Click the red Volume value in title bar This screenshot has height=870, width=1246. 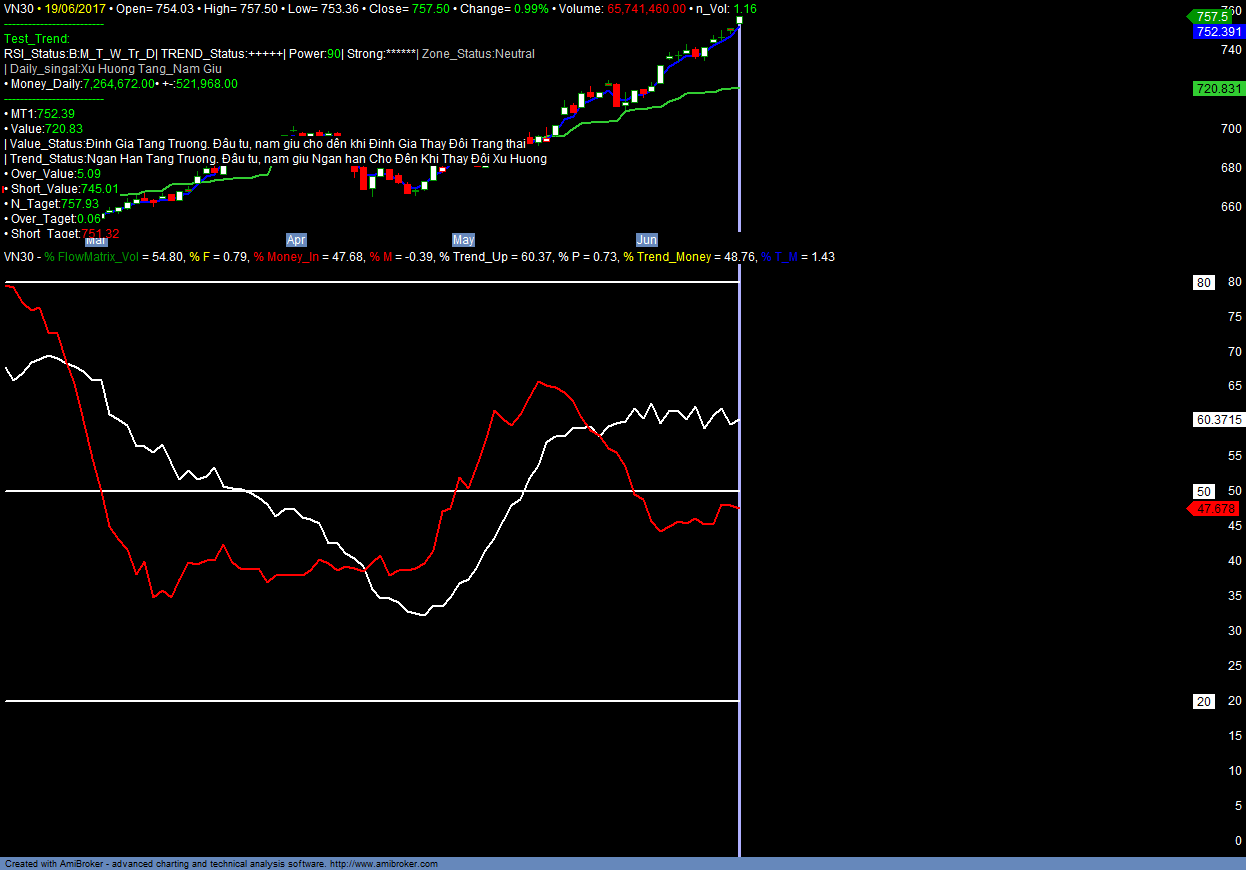tap(647, 9)
